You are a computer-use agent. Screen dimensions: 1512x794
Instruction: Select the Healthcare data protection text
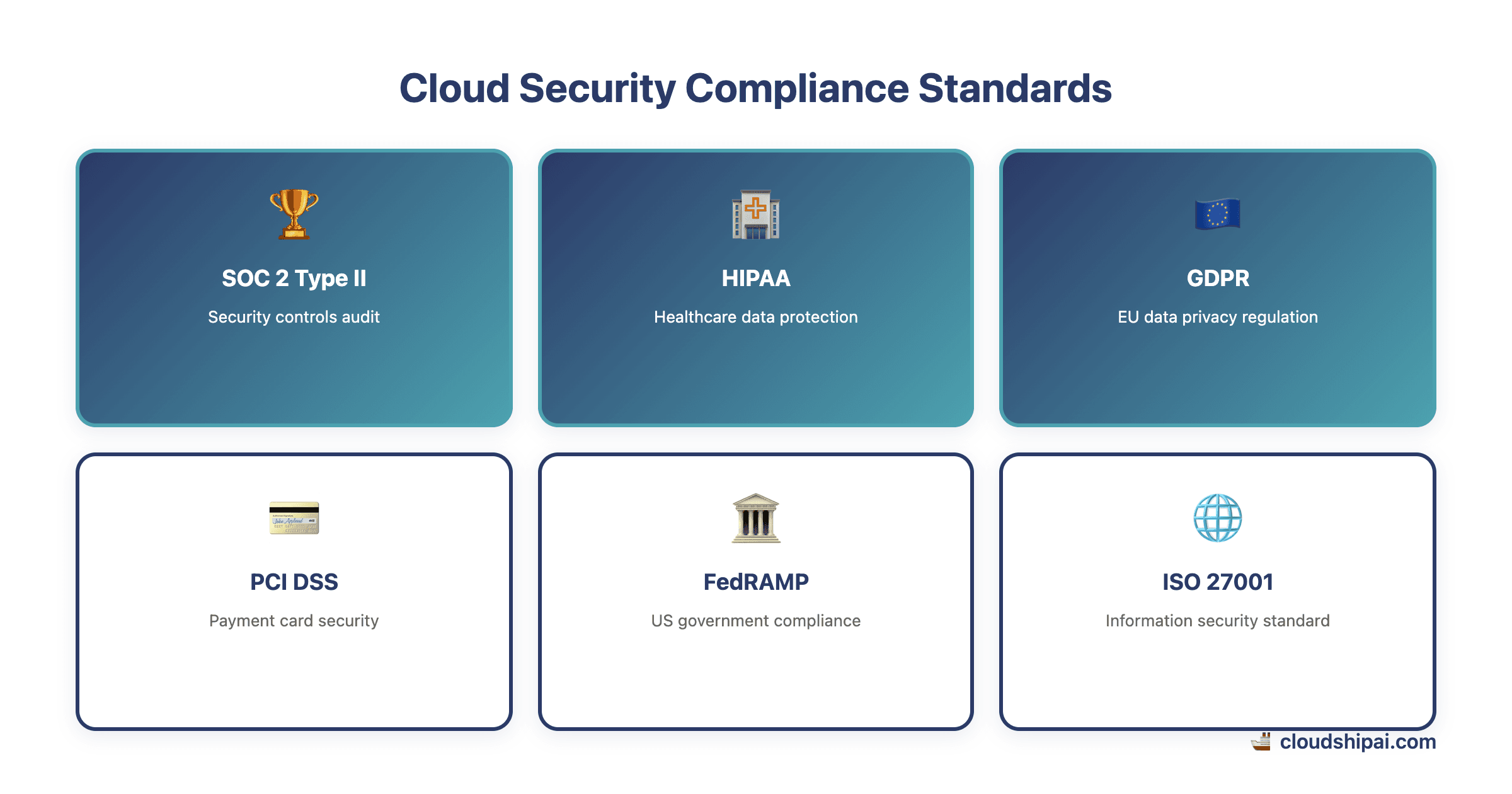[x=755, y=317]
